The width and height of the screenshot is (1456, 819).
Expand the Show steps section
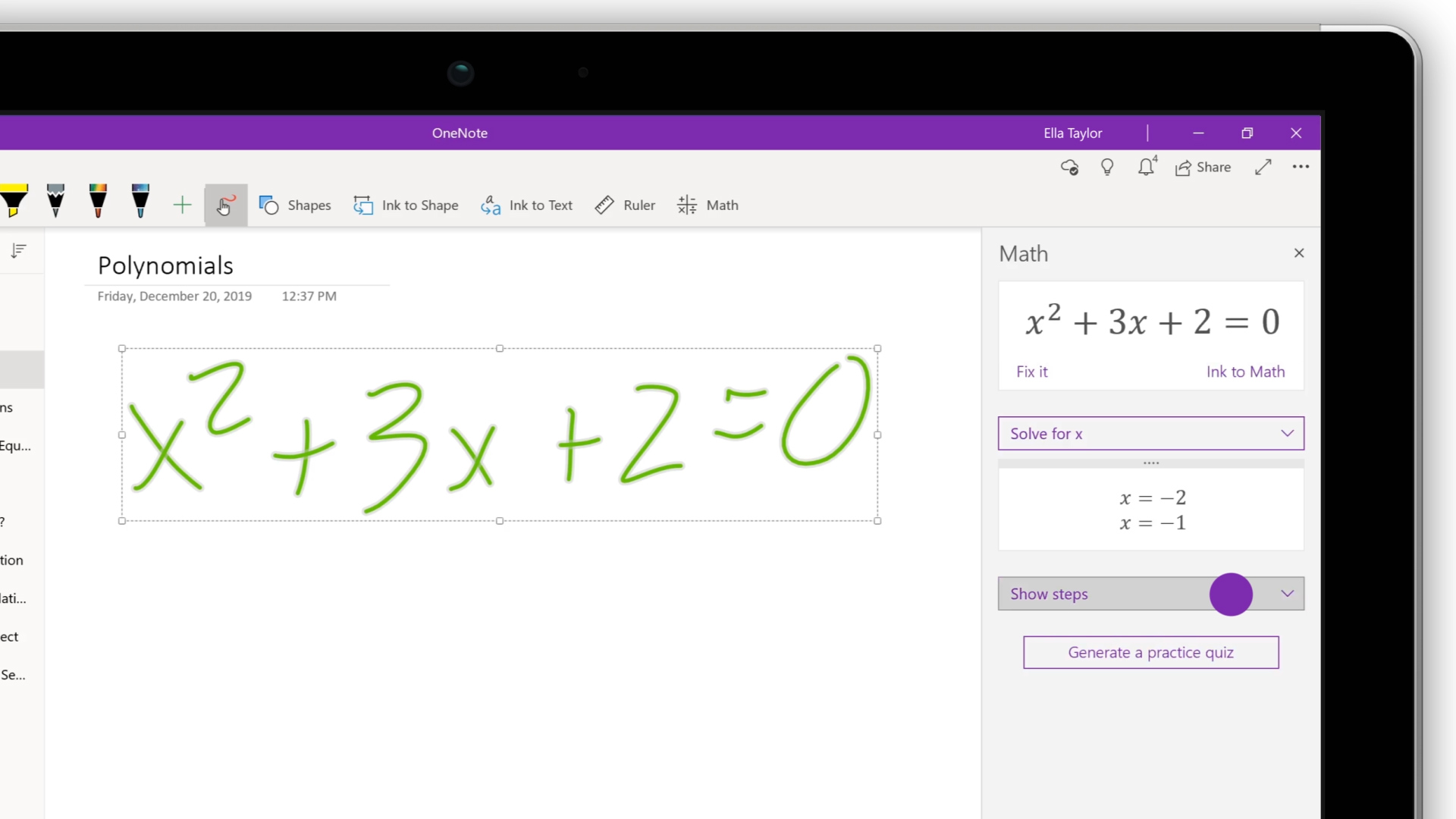[1288, 593]
